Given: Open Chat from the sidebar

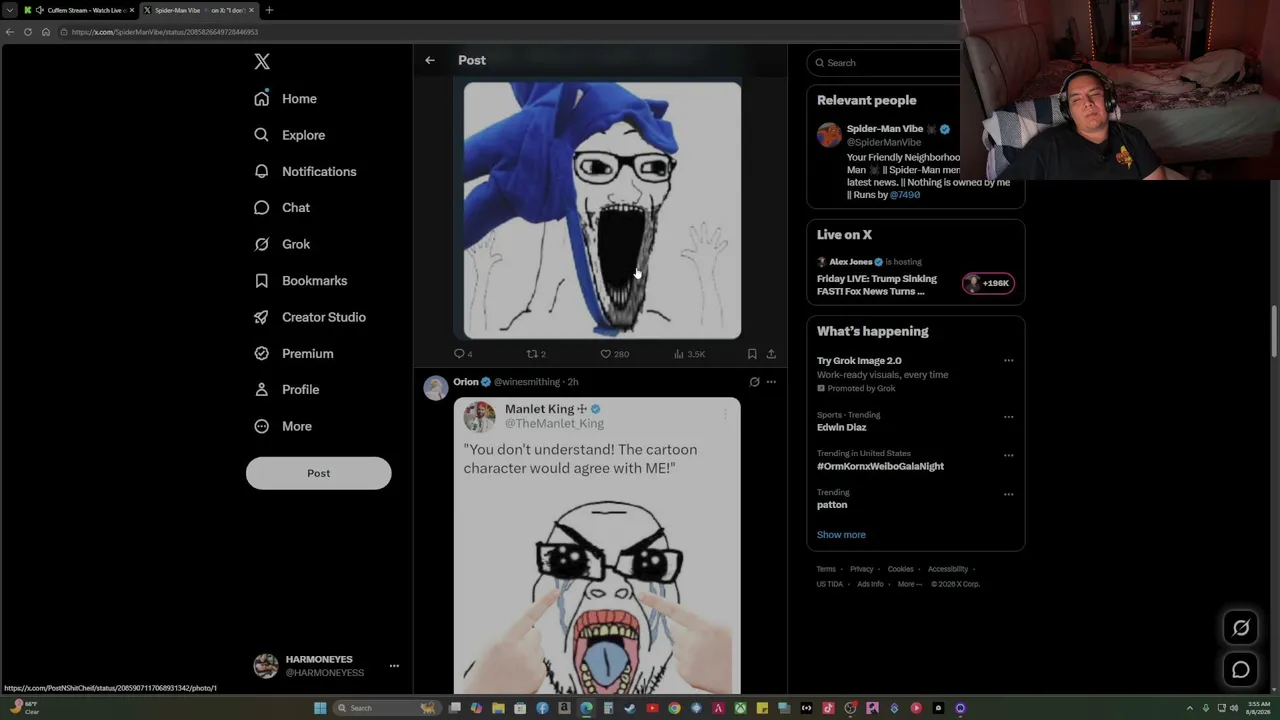Looking at the screenshot, I should (281, 208).
